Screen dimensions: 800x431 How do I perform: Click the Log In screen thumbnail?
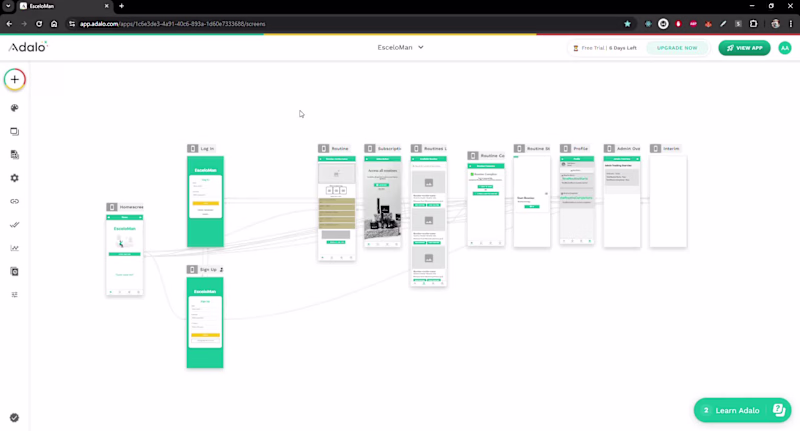tap(205, 201)
